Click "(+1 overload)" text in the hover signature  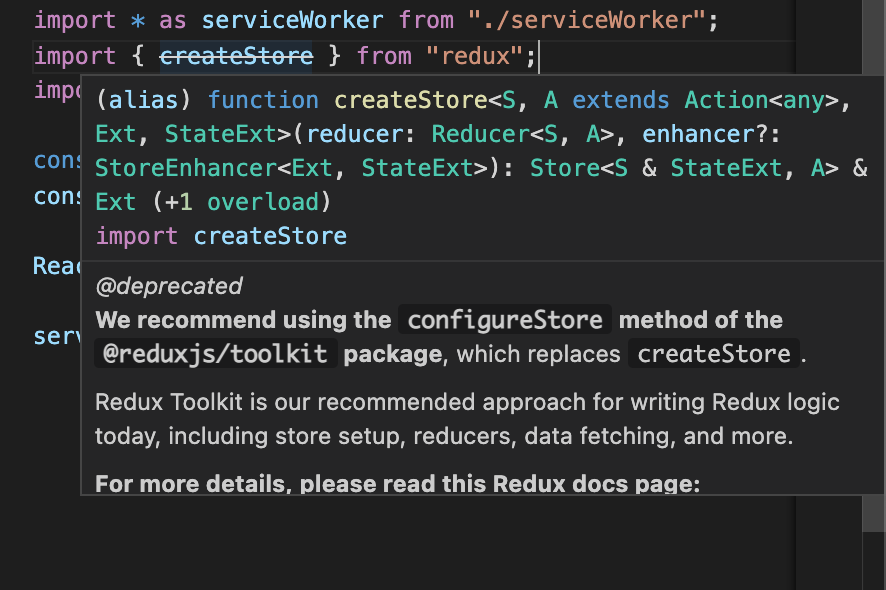click(241, 202)
